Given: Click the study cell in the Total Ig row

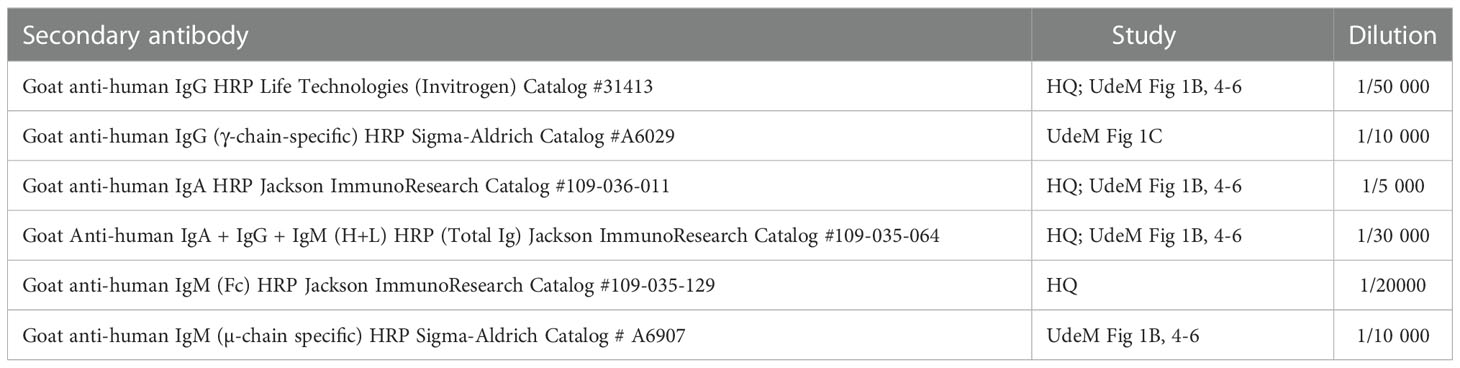Looking at the screenshot, I should [x=1182, y=236].
